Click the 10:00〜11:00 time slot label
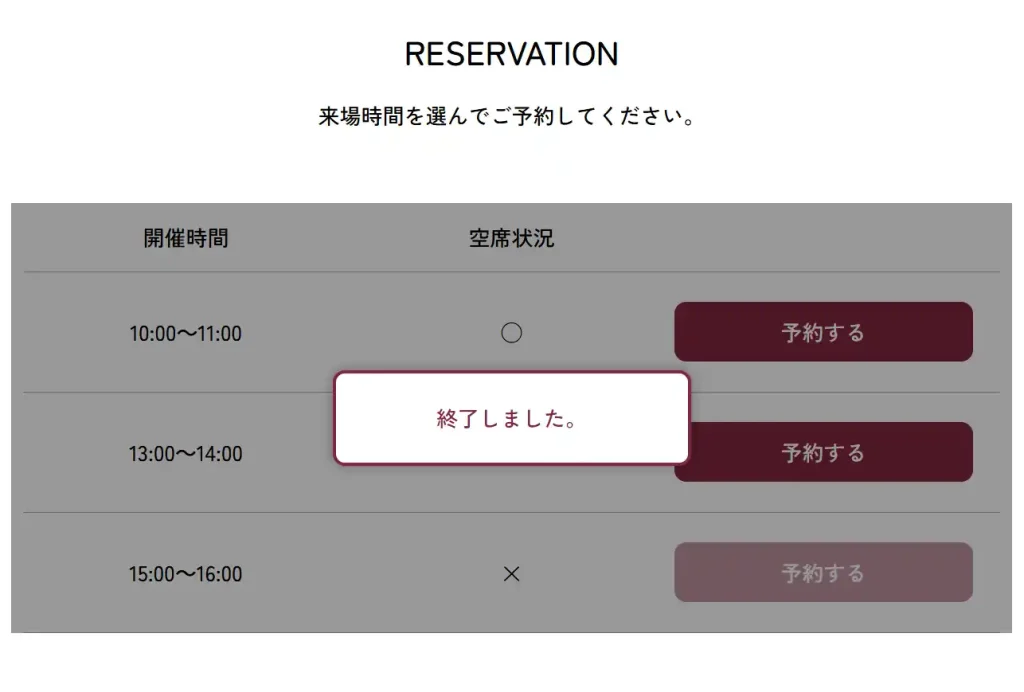1024x692 pixels. (185, 334)
